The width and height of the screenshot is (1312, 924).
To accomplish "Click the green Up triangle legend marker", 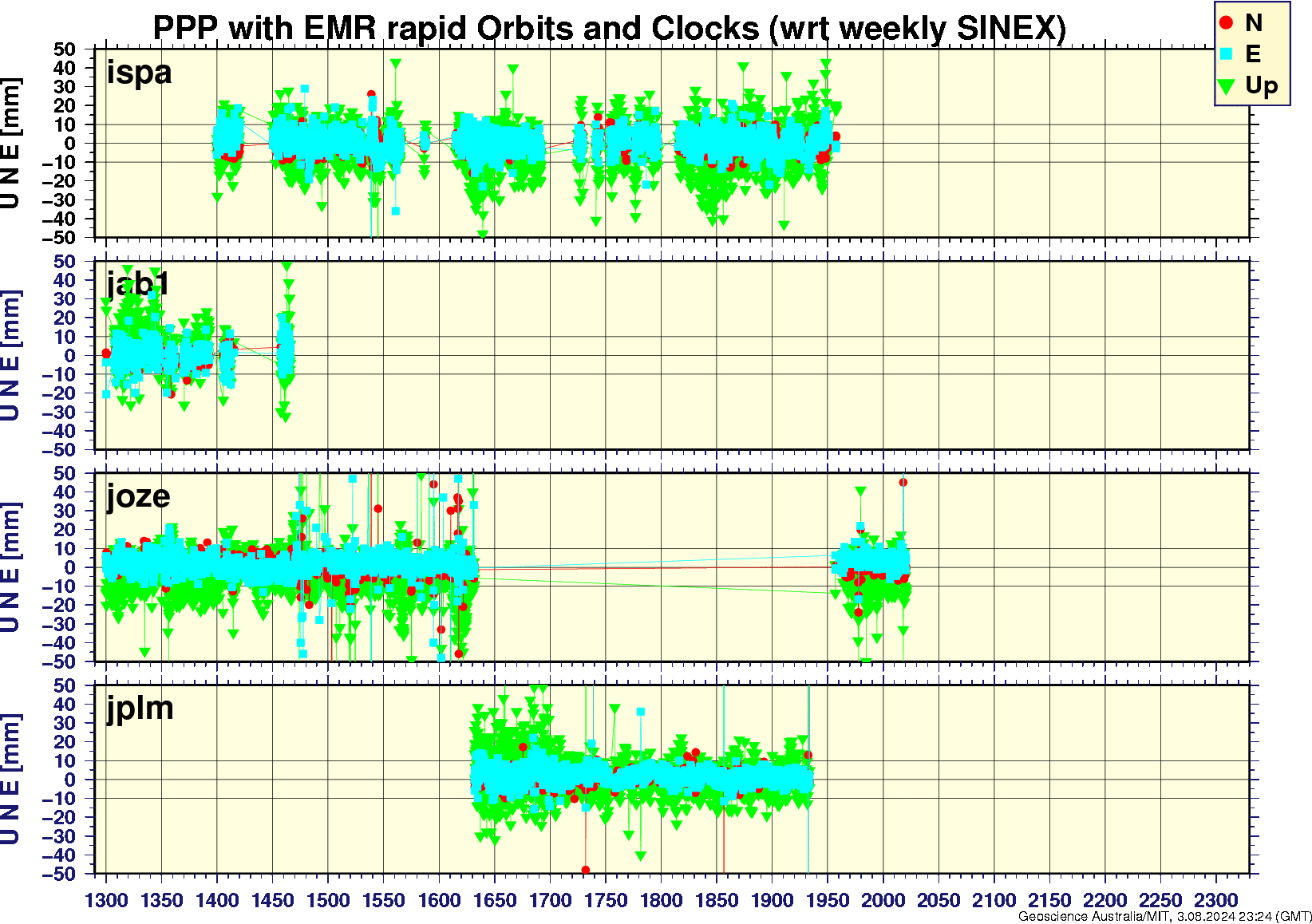I will [1227, 85].
